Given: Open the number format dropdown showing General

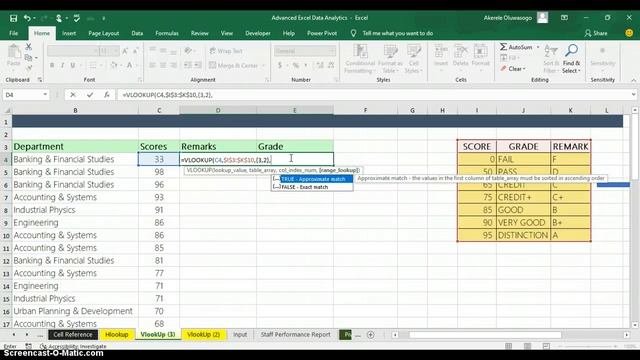Looking at the screenshot, I should click(332, 51).
